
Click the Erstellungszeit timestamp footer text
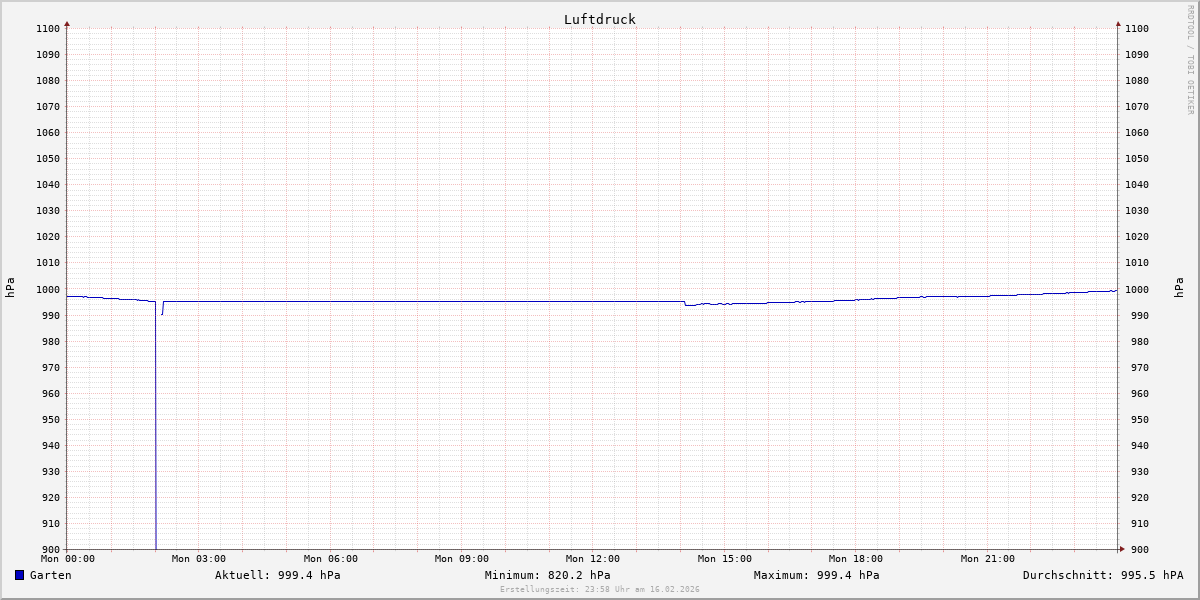[x=599, y=589]
